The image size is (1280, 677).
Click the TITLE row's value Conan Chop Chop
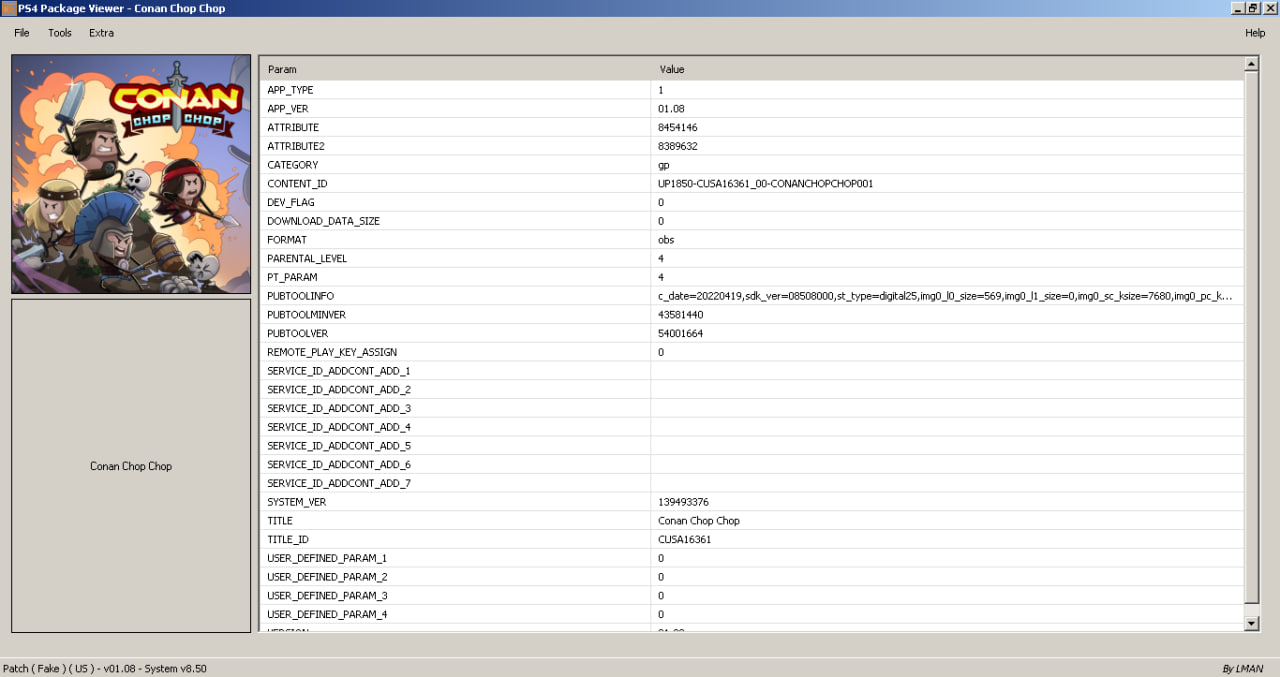(x=699, y=521)
